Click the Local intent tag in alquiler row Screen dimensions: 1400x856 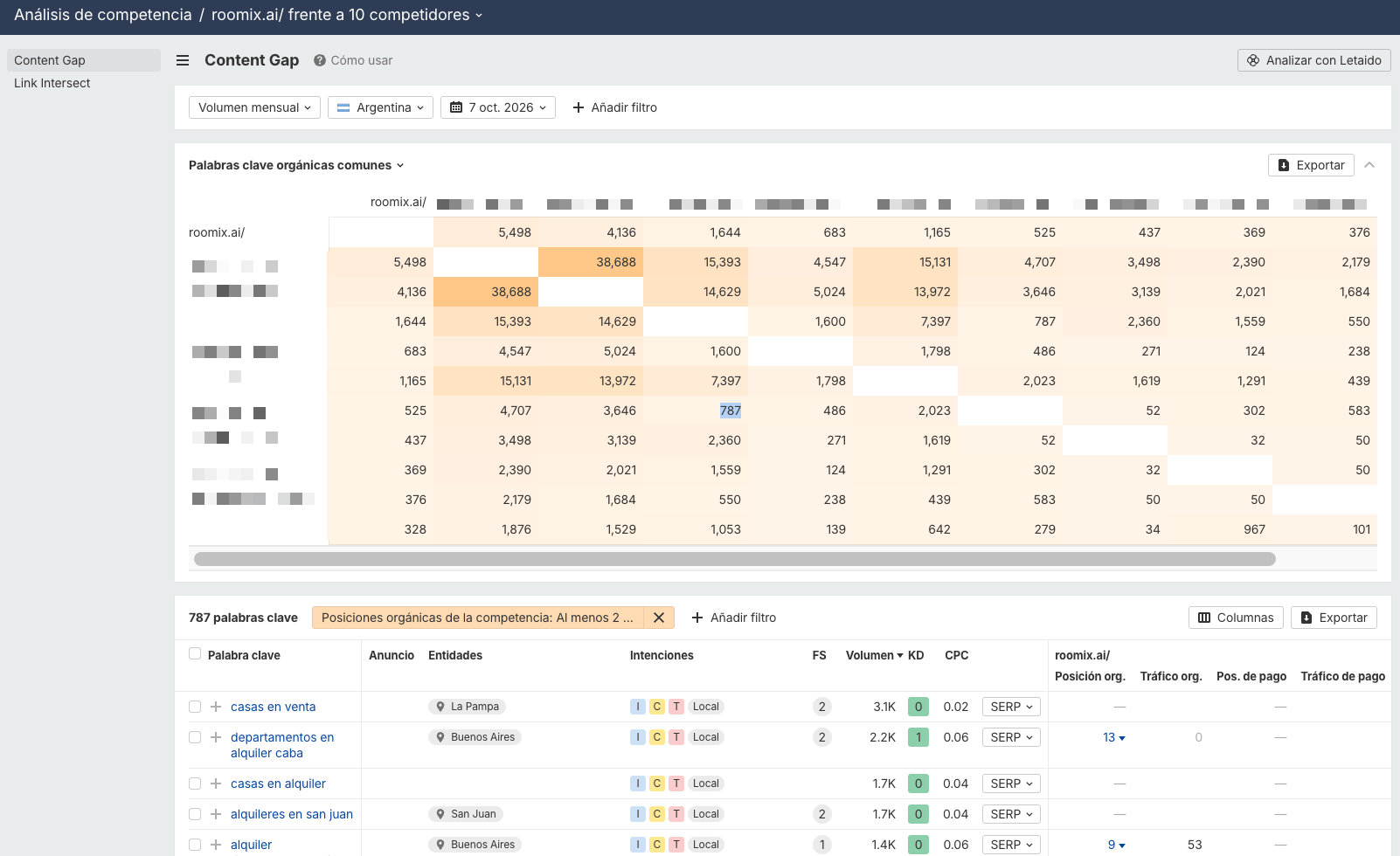[706, 845]
